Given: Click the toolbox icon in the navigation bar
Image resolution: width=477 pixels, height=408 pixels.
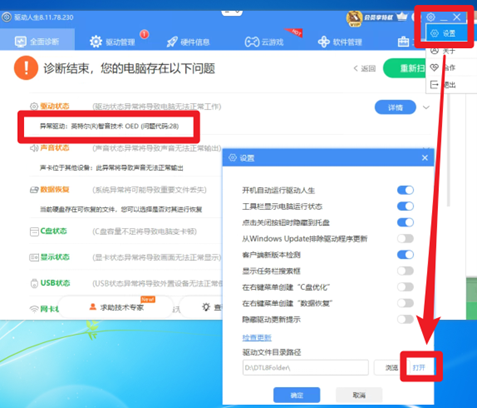Looking at the screenshot, I should (403, 42).
